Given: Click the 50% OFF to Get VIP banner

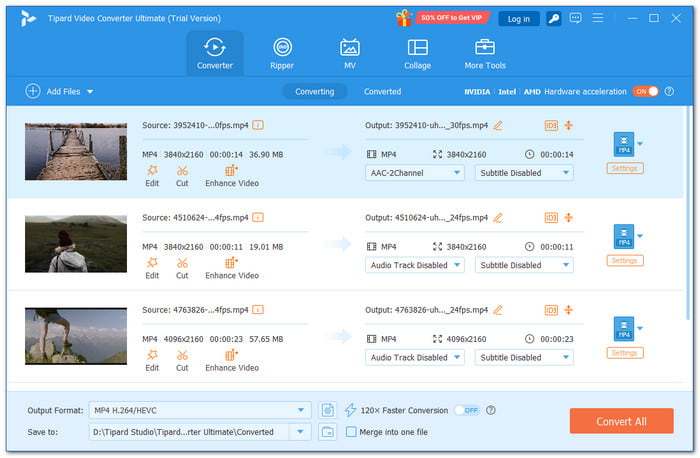Looking at the screenshot, I should point(451,18).
